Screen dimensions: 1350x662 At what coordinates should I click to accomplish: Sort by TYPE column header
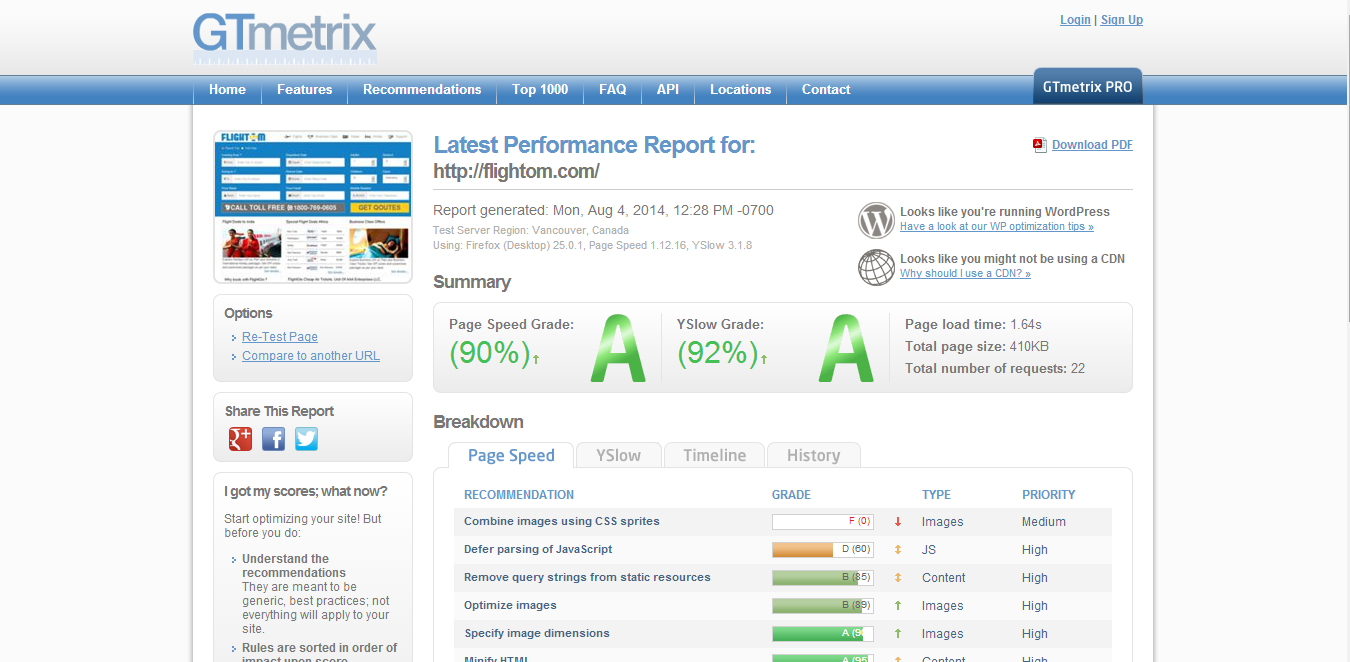pyautogui.click(x=936, y=495)
